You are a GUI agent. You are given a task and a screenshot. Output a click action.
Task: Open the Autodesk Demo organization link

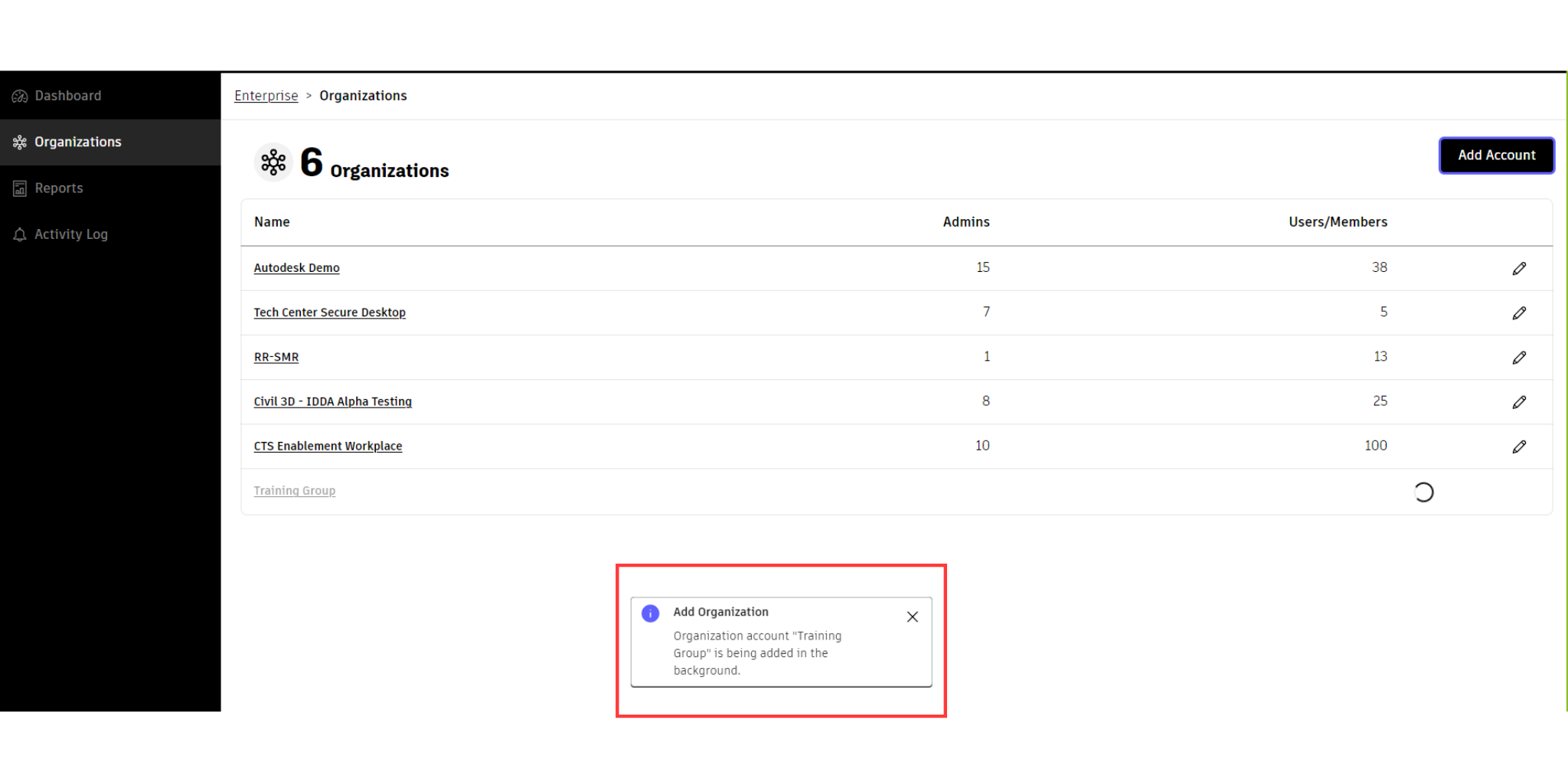coord(296,268)
